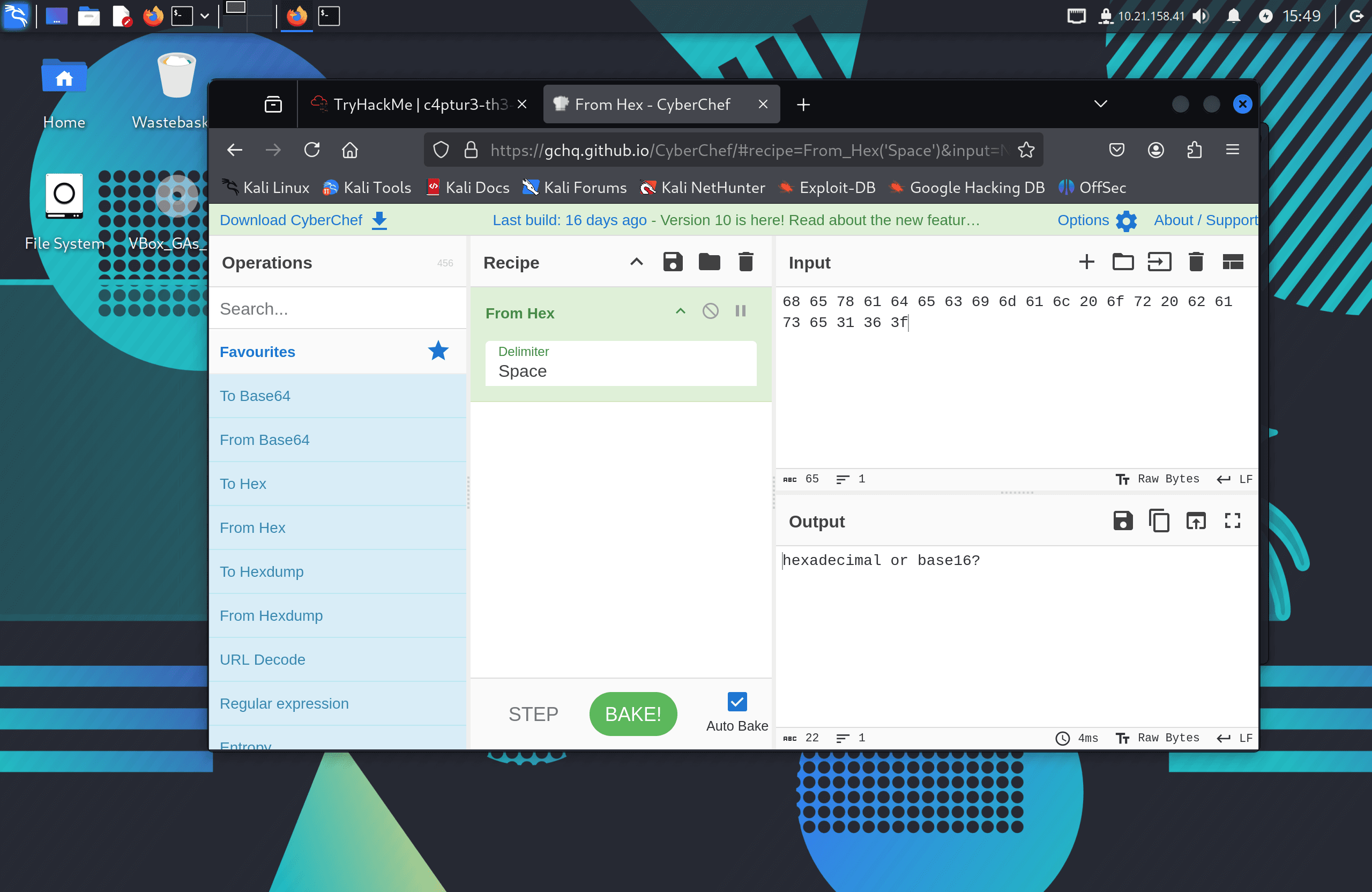Open Kali Tools bookmark
The width and height of the screenshot is (1372, 892).
367,188
